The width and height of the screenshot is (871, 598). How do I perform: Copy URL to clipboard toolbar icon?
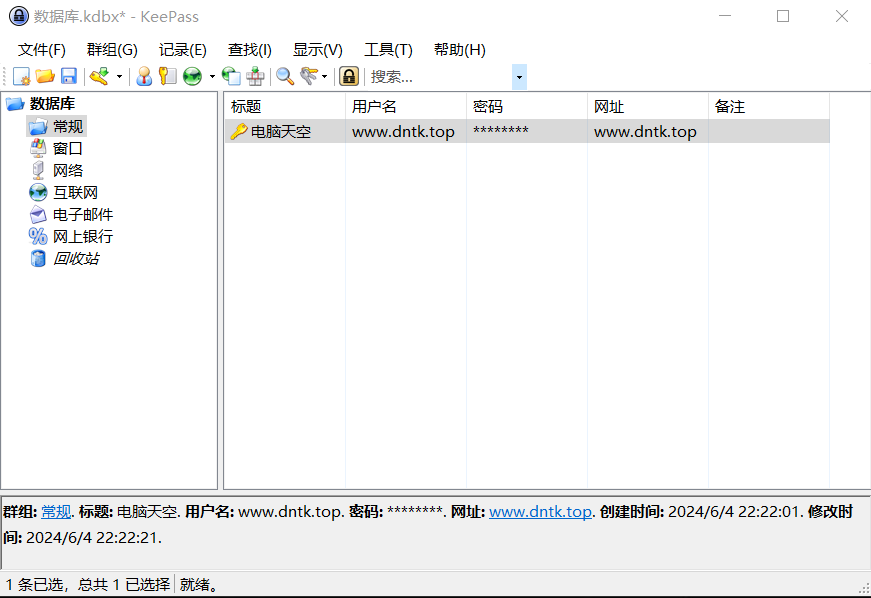[x=231, y=76]
